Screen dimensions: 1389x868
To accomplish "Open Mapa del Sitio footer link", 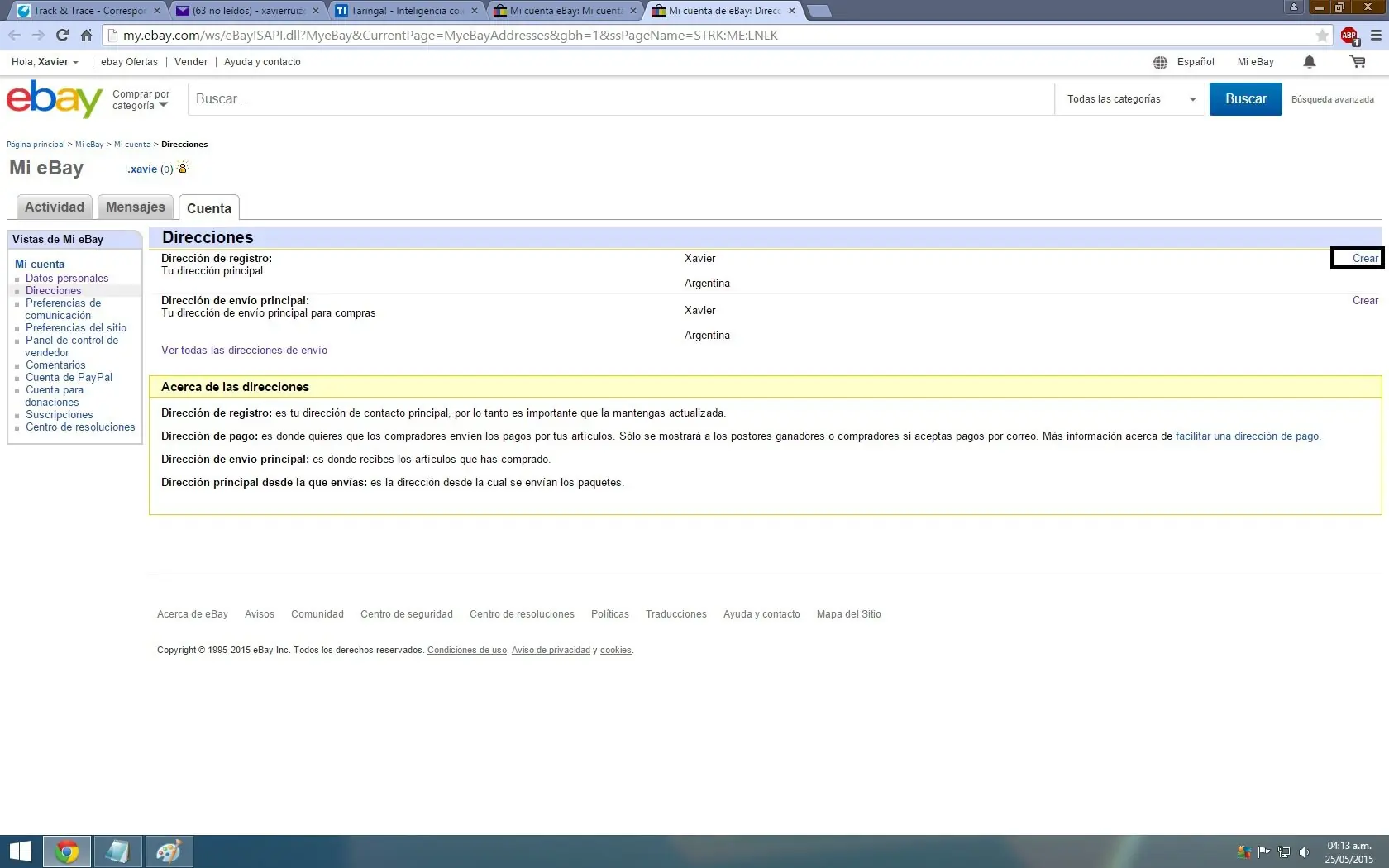I will click(x=849, y=614).
